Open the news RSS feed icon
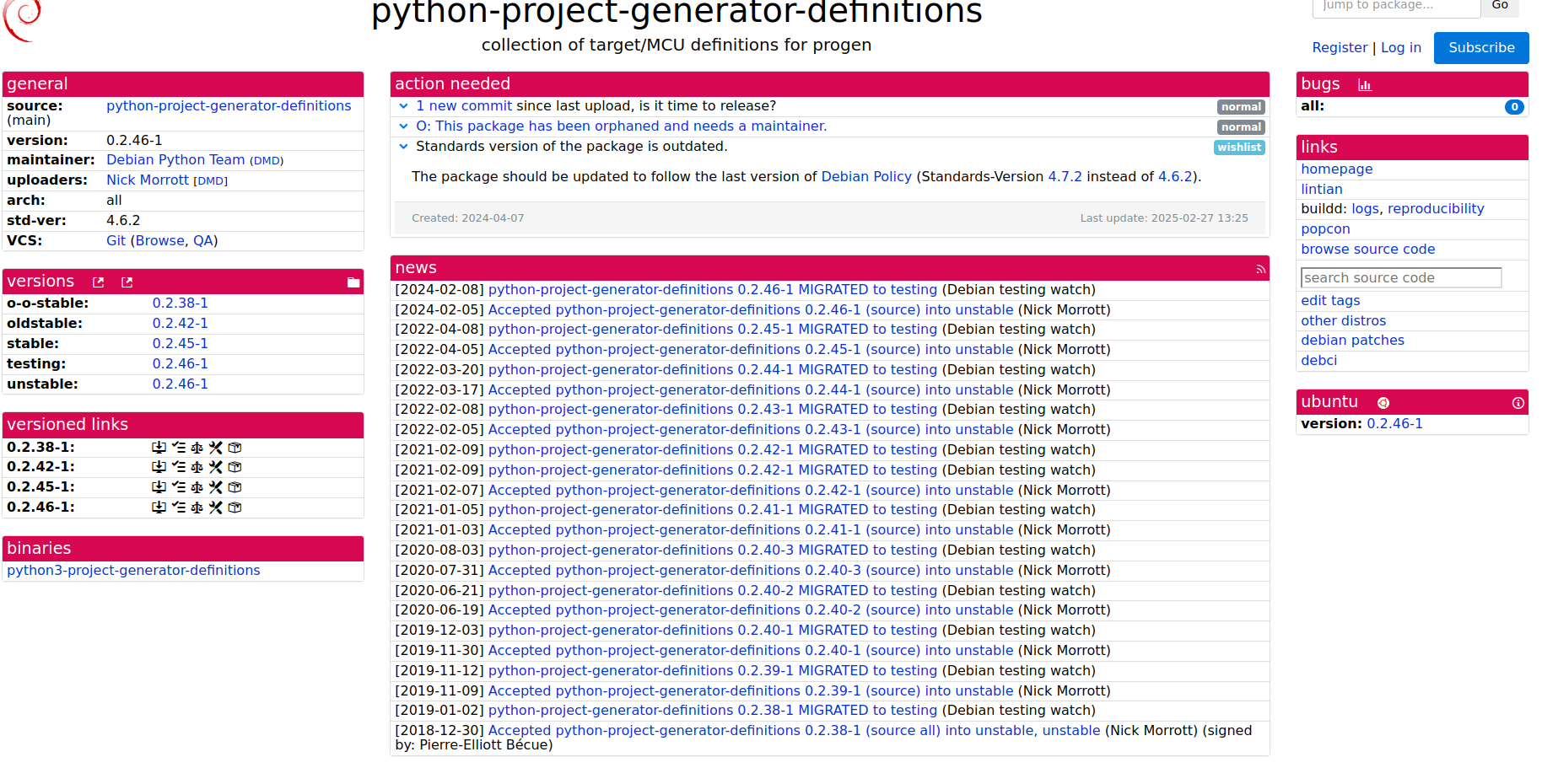This screenshot has width=1542, height=784. (x=1260, y=270)
